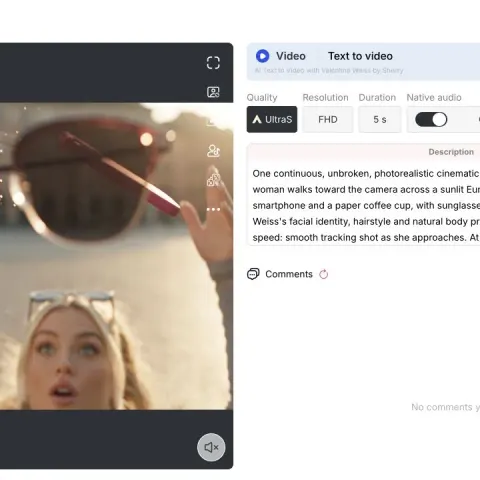This screenshot has width=480, height=480.
Task: Refresh comments with the pink reload icon
Action: pos(324,274)
